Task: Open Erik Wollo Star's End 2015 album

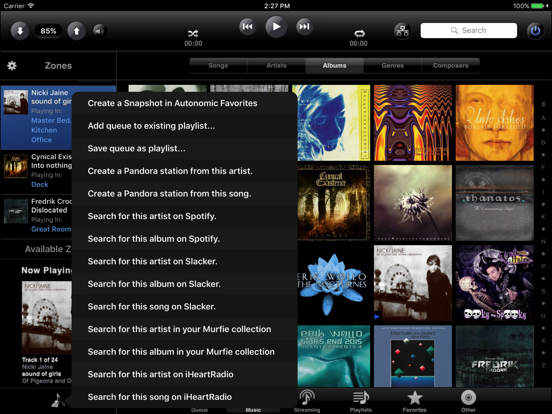Action: coord(334,356)
